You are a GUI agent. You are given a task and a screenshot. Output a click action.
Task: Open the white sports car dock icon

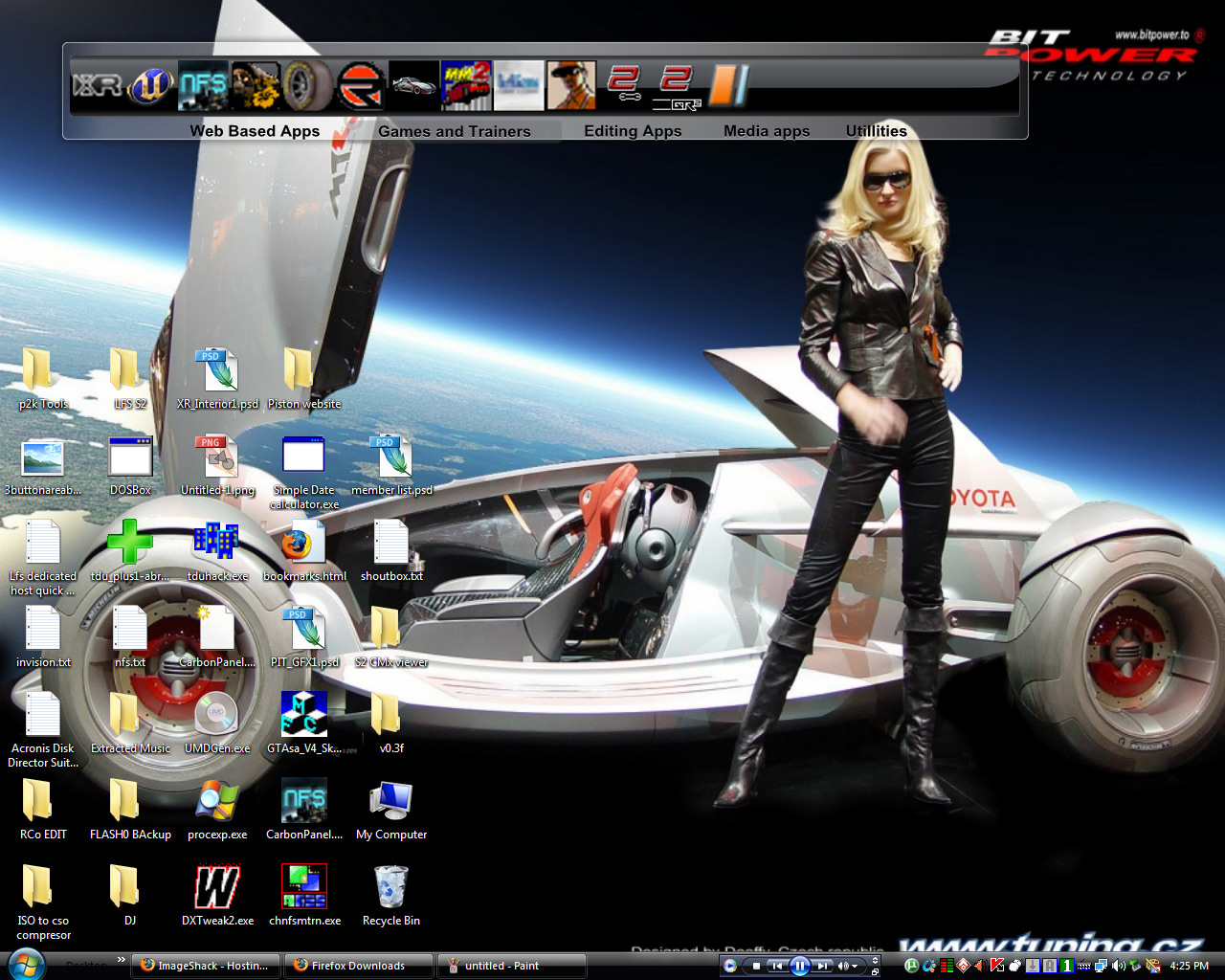click(413, 86)
